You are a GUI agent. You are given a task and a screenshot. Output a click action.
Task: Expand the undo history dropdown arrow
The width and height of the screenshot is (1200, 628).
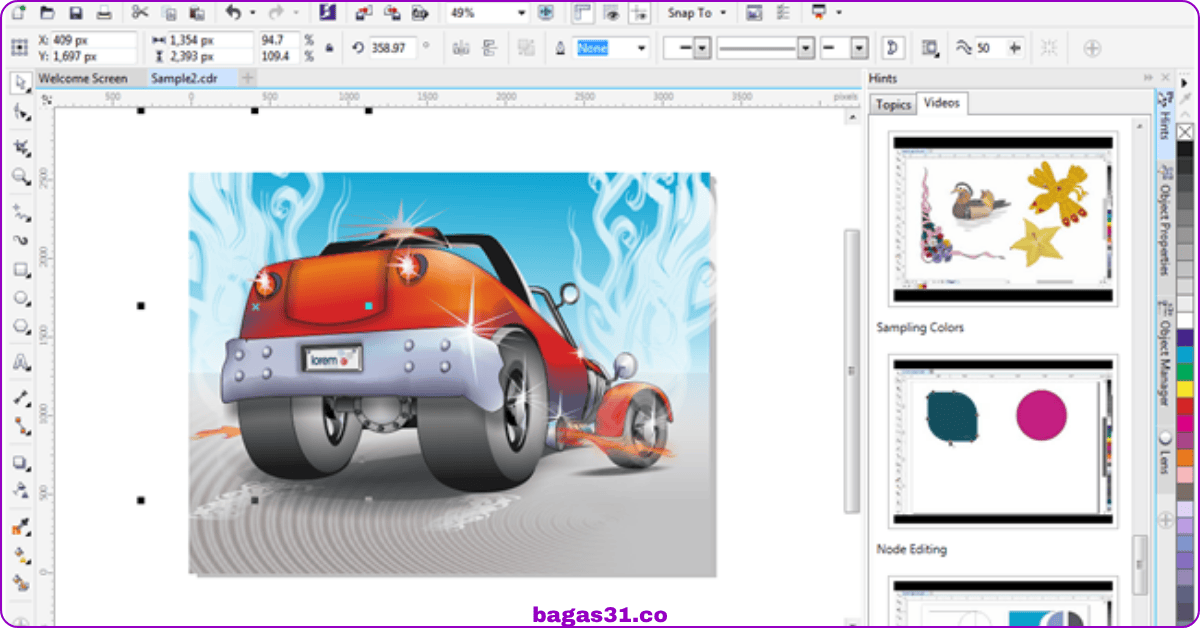pyautogui.click(x=252, y=13)
